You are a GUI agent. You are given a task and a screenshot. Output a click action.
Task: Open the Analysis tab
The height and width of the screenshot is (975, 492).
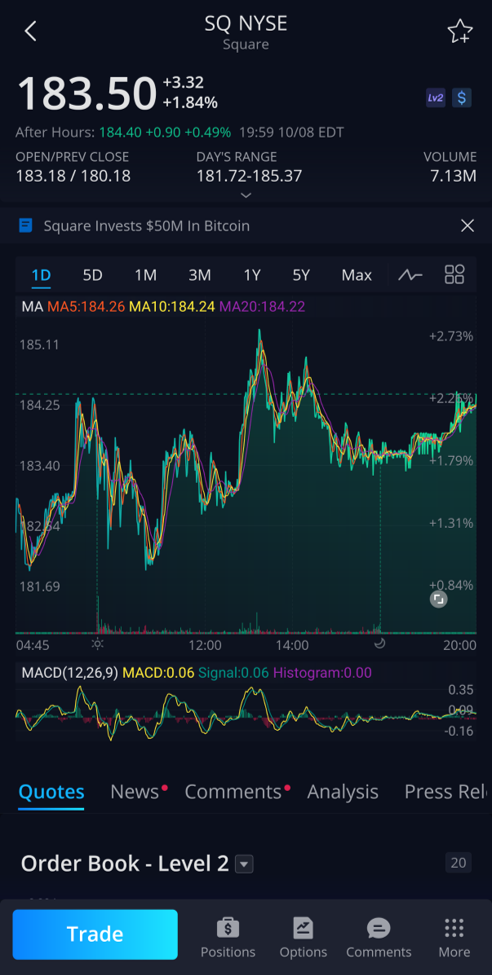coord(343,792)
